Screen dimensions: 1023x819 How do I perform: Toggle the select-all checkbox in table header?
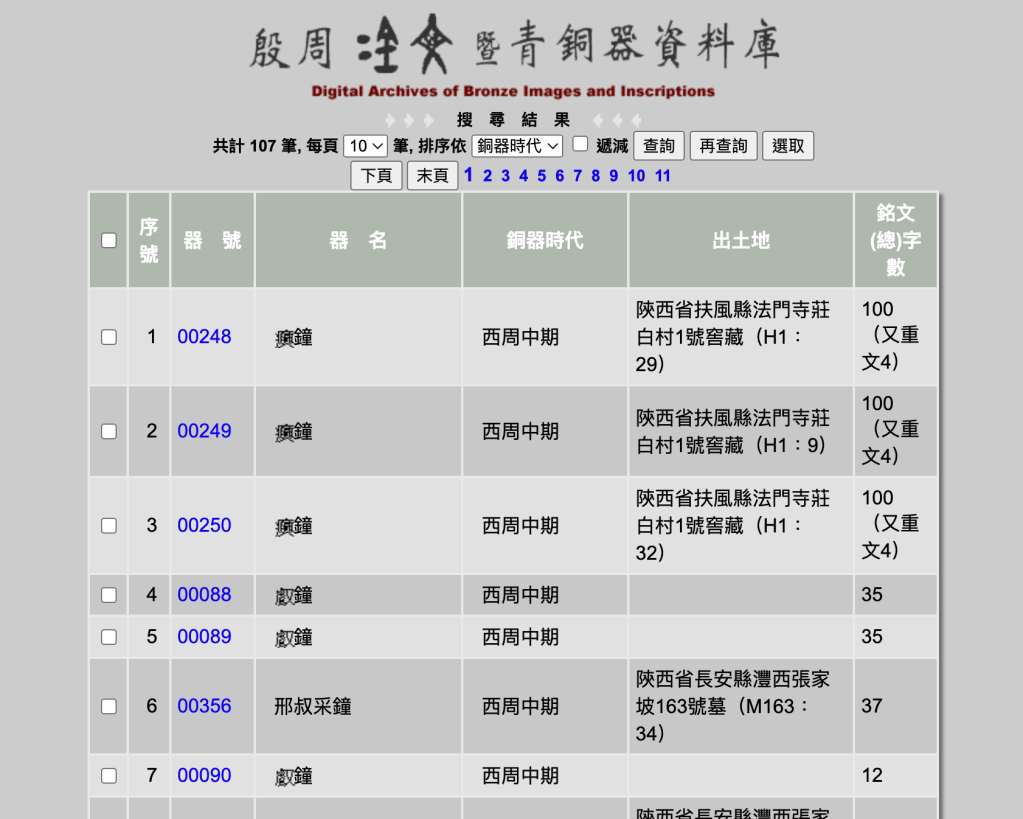tap(109, 240)
